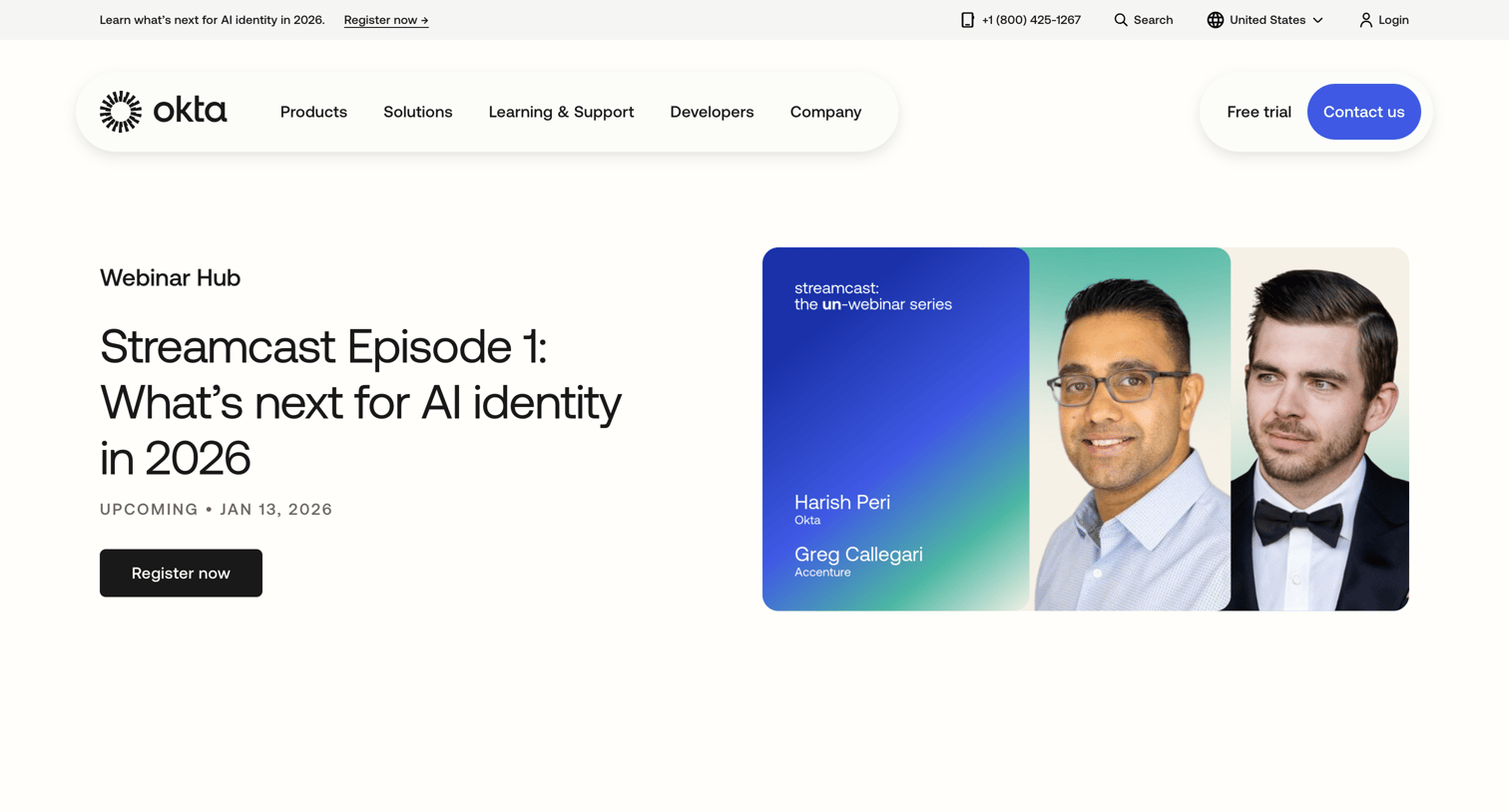This screenshot has height=812, width=1509.
Task: Click the Webinar Hub heading
Action: 170,278
